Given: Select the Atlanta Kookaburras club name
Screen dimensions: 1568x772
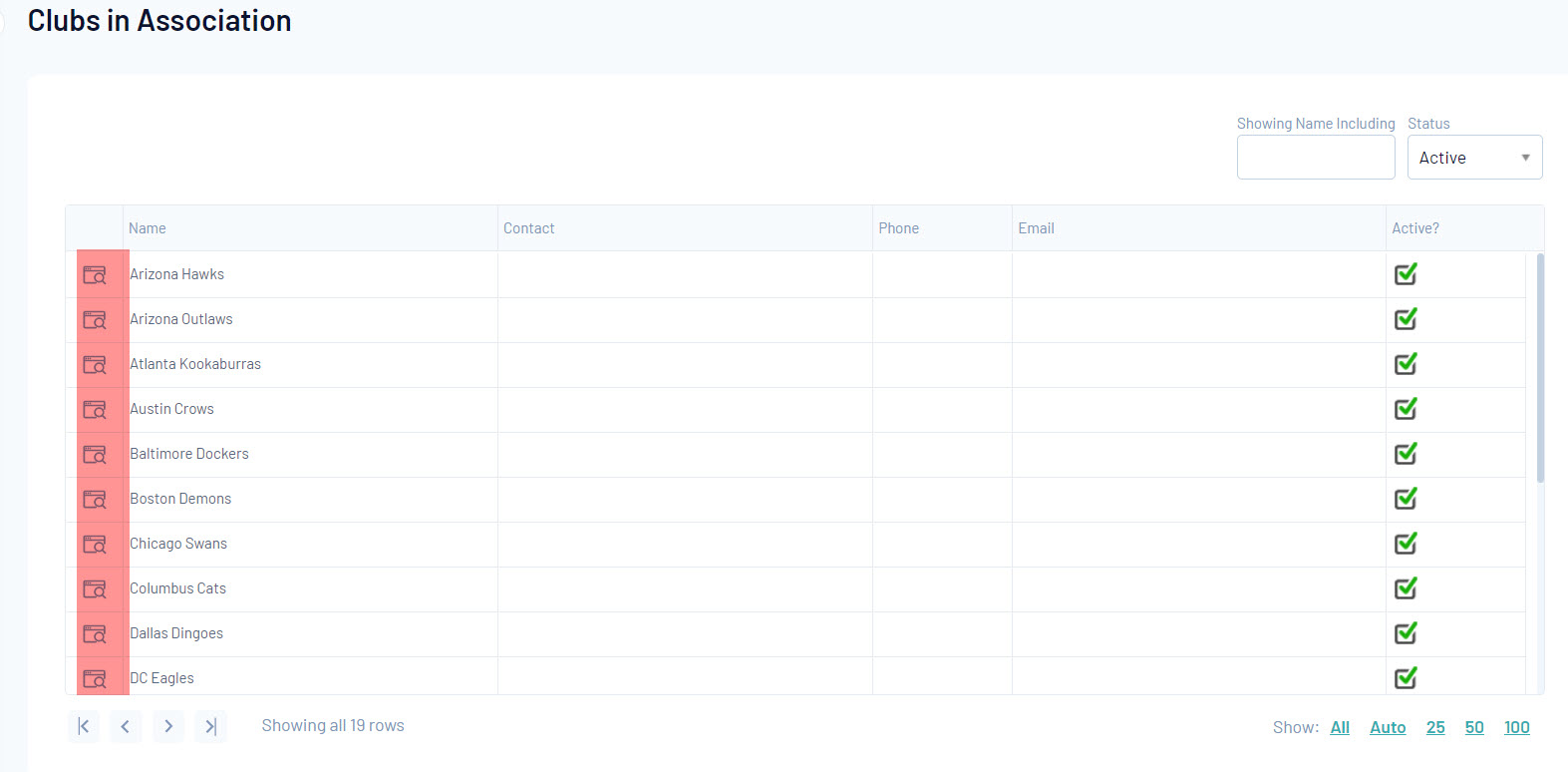Looking at the screenshot, I should (x=195, y=364).
